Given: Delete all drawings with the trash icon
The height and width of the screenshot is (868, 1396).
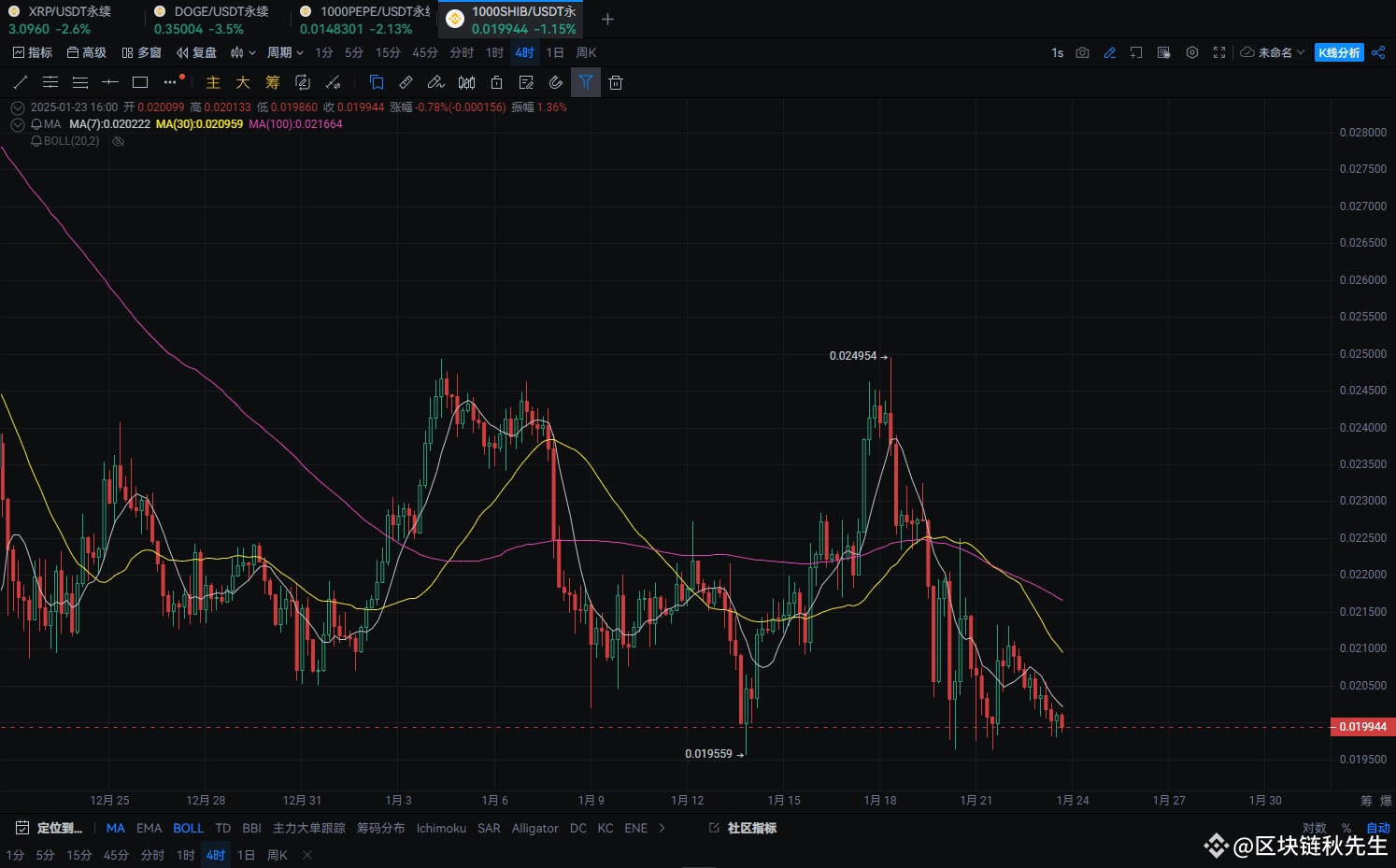Looking at the screenshot, I should coord(616,82).
